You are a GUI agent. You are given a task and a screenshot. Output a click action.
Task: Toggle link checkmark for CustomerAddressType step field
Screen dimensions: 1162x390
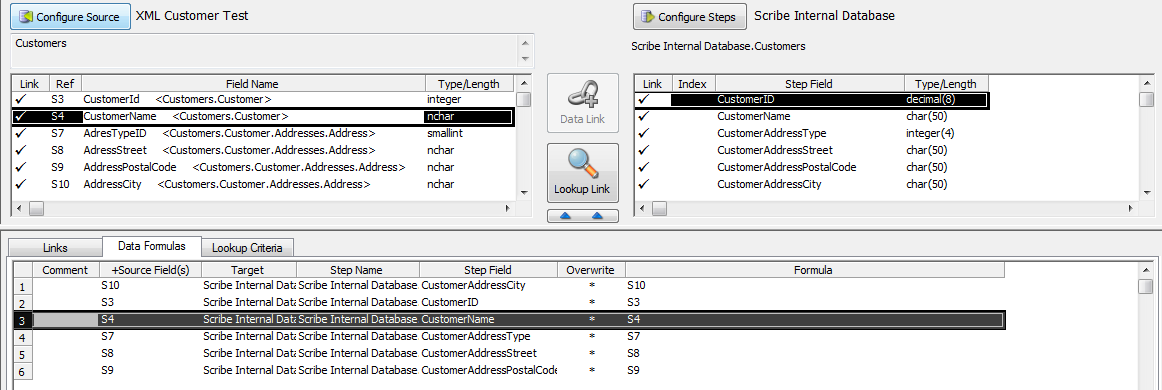643,133
